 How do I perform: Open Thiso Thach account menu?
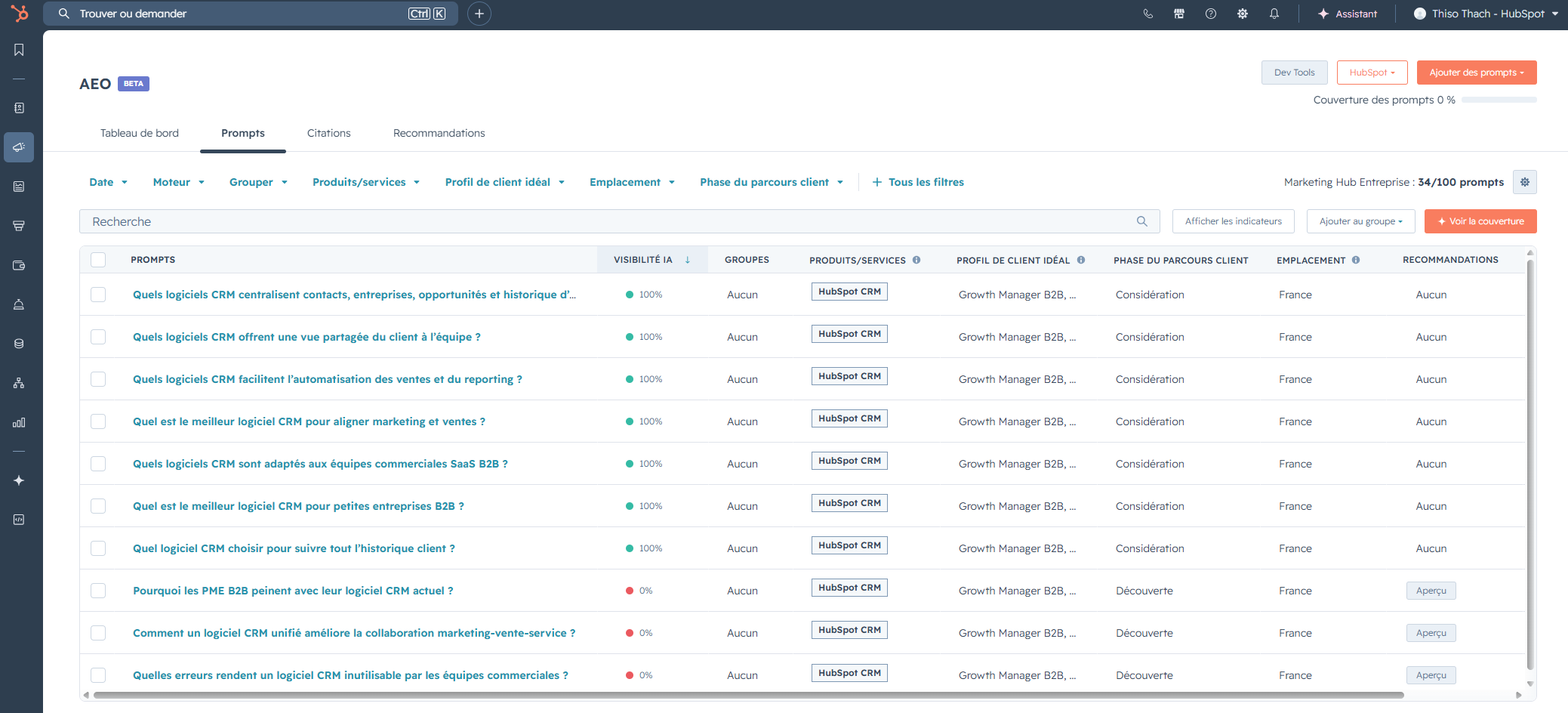click(1486, 14)
